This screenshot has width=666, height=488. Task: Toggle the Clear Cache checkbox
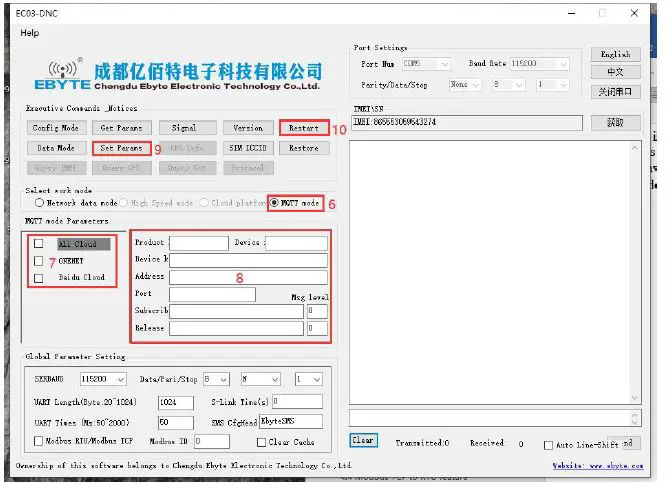click(262, 442)
